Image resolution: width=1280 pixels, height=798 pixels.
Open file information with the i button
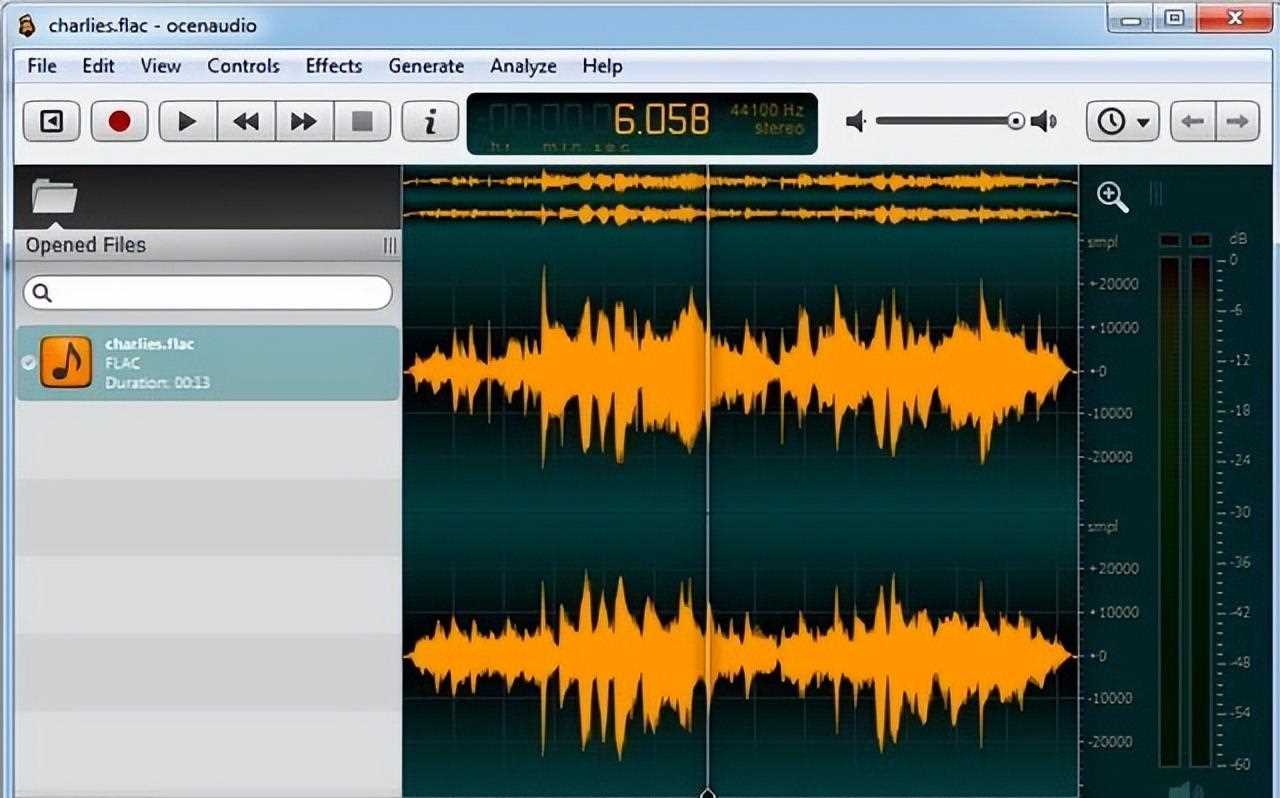pos(430,122)
